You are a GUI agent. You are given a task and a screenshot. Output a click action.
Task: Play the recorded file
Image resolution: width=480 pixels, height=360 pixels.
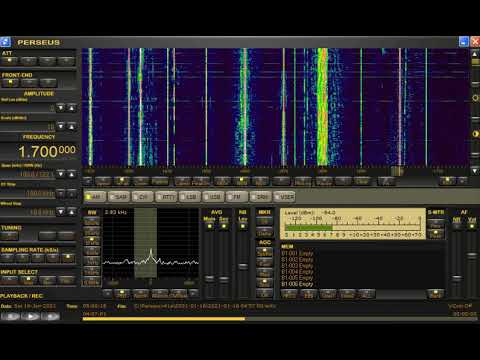pos(31,316)
